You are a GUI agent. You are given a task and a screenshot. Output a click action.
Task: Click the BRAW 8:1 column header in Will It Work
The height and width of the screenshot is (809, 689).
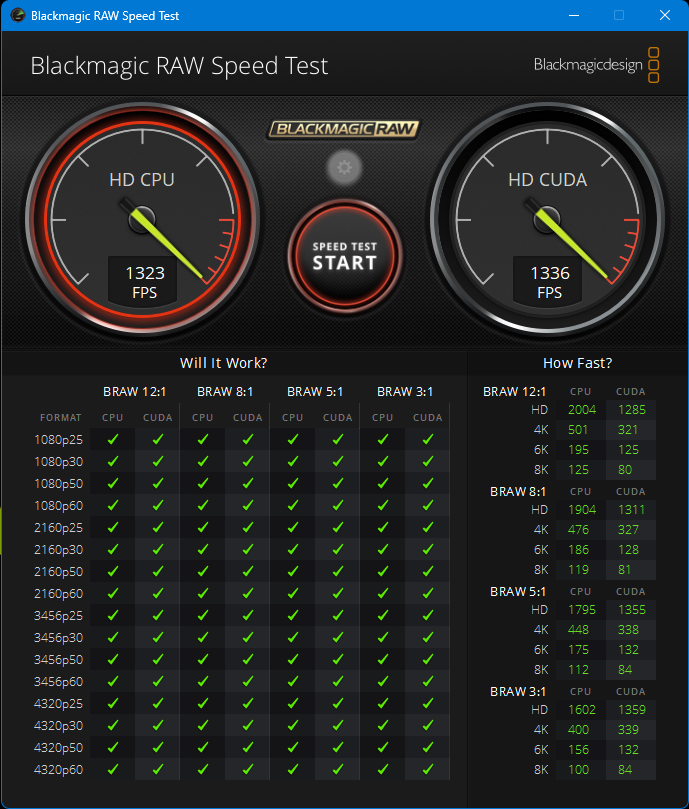(x=225, y=392)
